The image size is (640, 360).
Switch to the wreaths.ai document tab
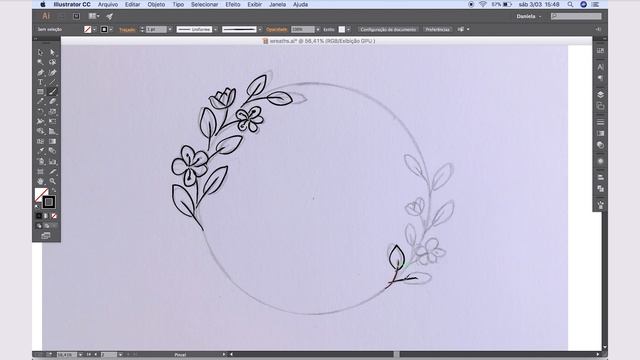[x=319, y=41]
